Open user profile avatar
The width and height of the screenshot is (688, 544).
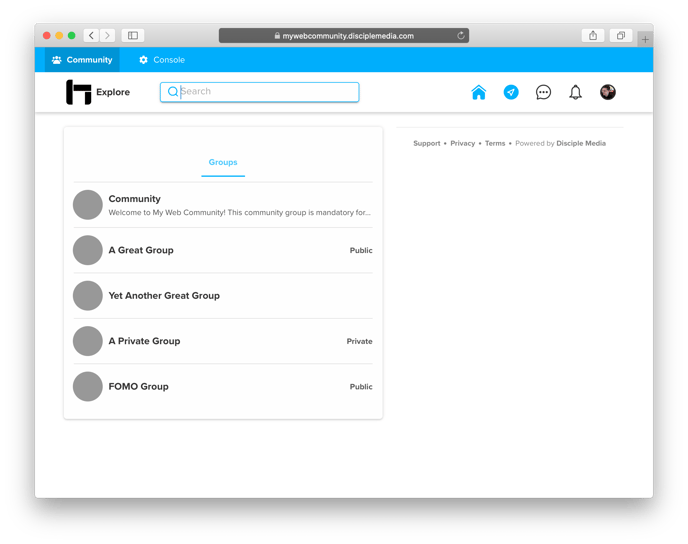608,92
